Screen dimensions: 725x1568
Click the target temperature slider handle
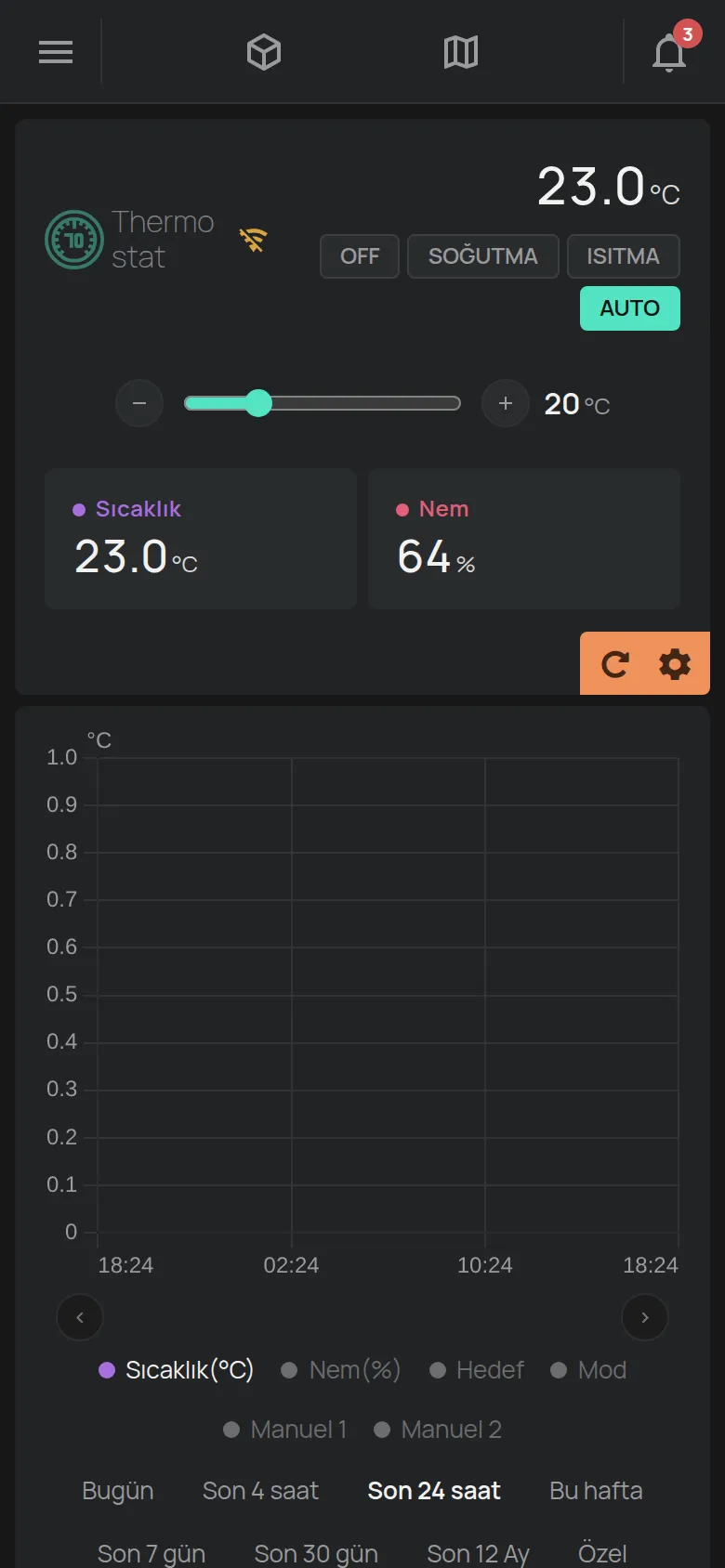(x=258, y=403)
